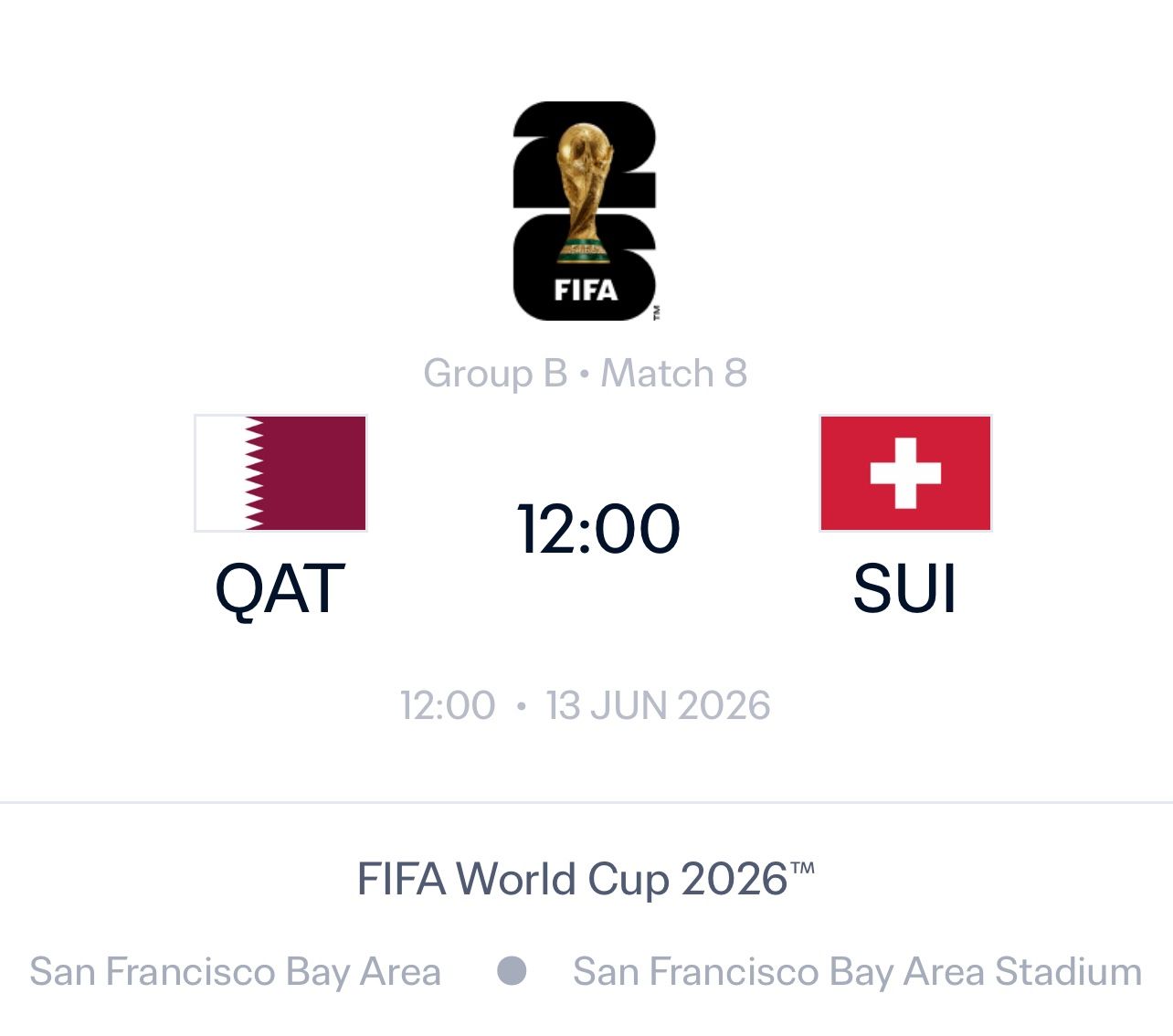Click the white cross on the Swiss flag
The image size is (1173, 1036).
coord(905,473)
